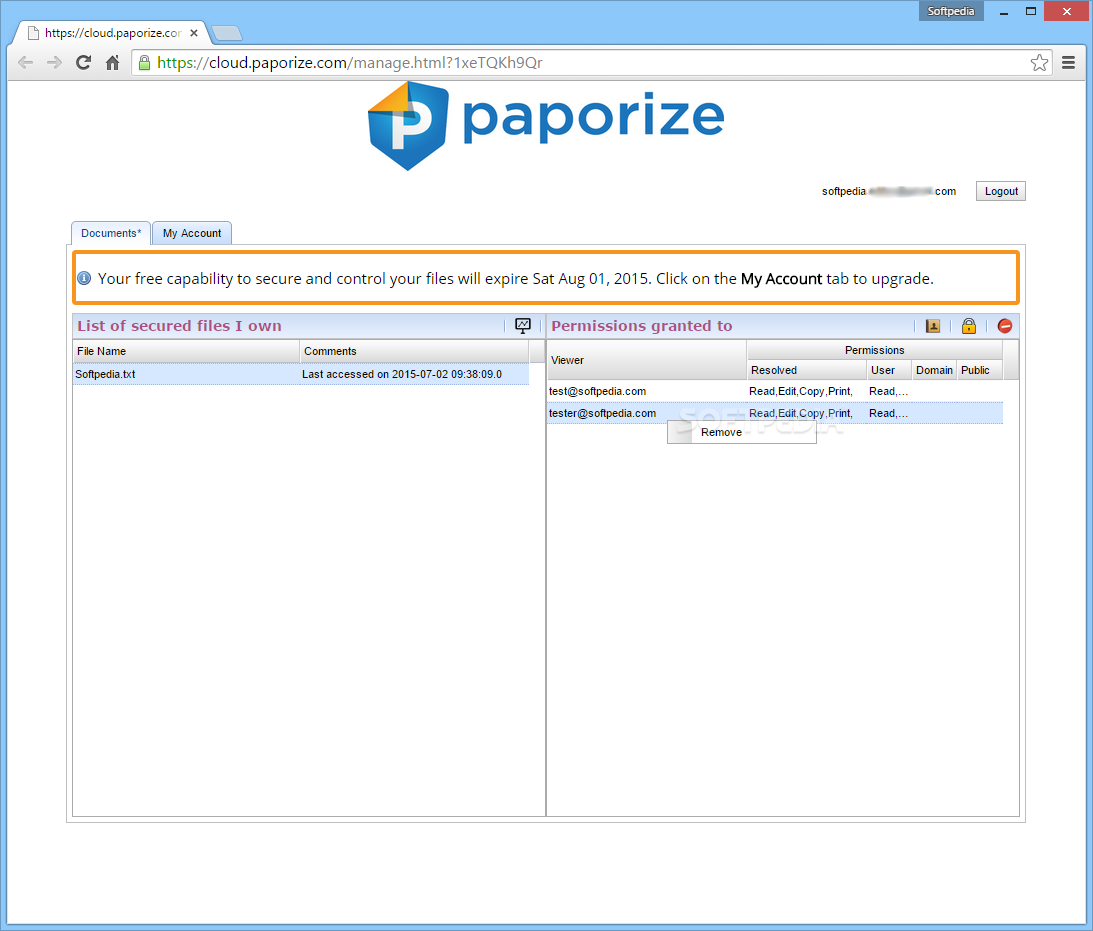Bookmark this page with the star icon
Screen dimensions: 1093x931
pyautogui.click(x=1039, y=63)
